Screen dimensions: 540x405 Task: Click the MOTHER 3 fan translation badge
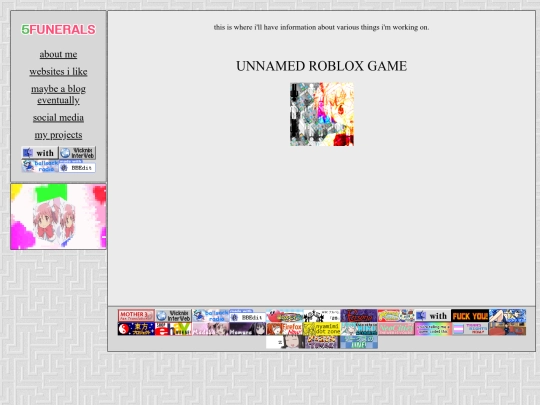[136, 315]
